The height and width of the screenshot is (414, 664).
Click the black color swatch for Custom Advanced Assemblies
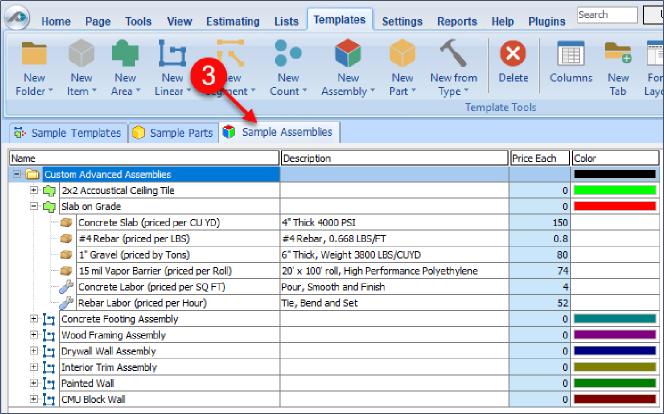[614, 174]
